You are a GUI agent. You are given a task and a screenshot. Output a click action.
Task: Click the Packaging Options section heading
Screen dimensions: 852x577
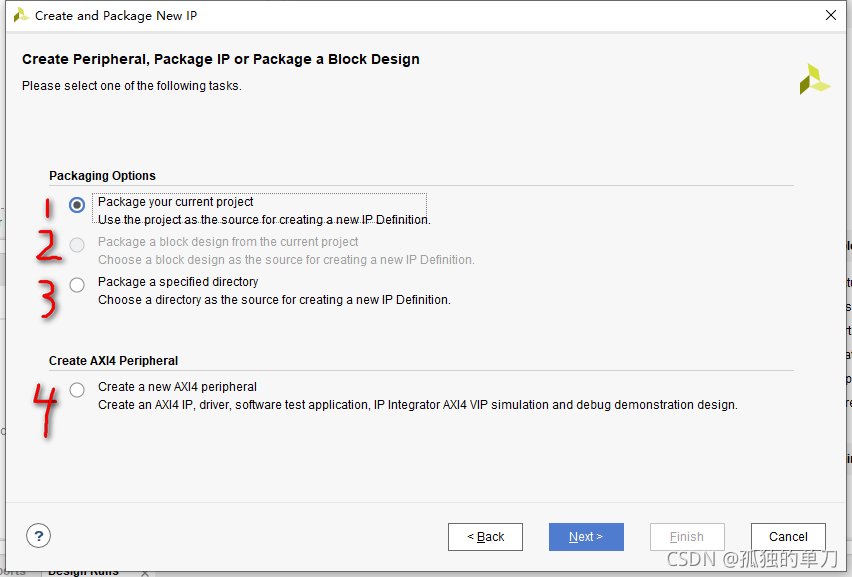(x=102, y=176)
